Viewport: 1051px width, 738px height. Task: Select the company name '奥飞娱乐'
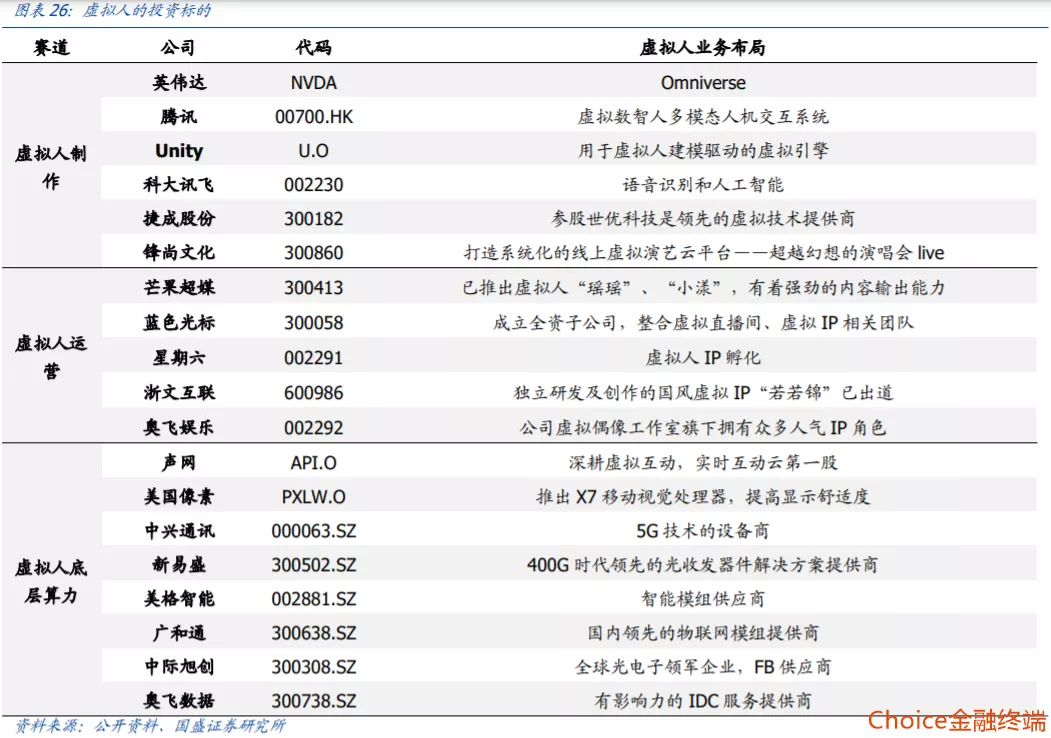point(179,428)
